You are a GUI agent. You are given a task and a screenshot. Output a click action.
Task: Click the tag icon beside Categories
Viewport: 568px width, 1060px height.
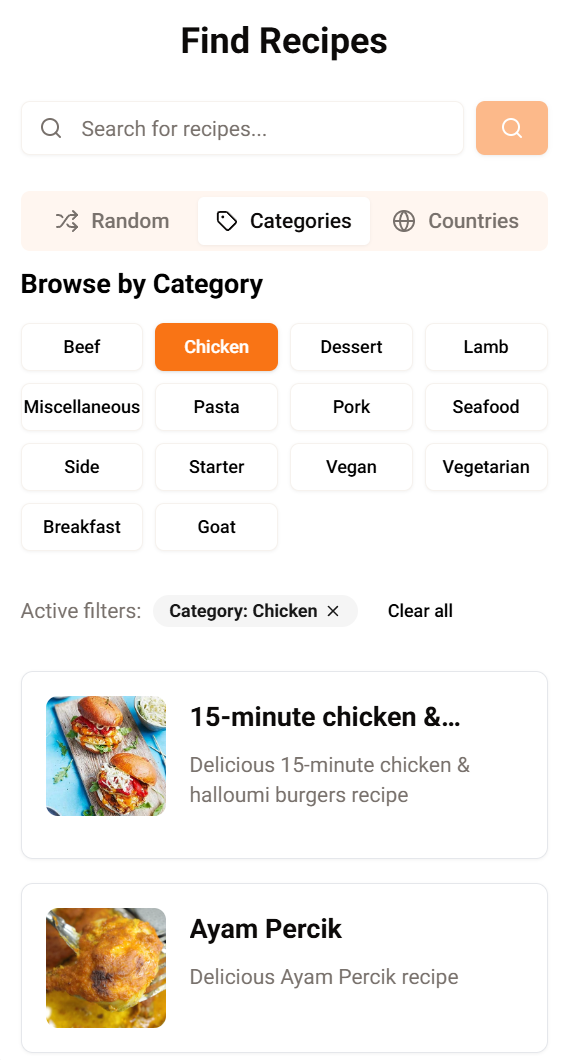pyautogui.click(x=227, y=221)
